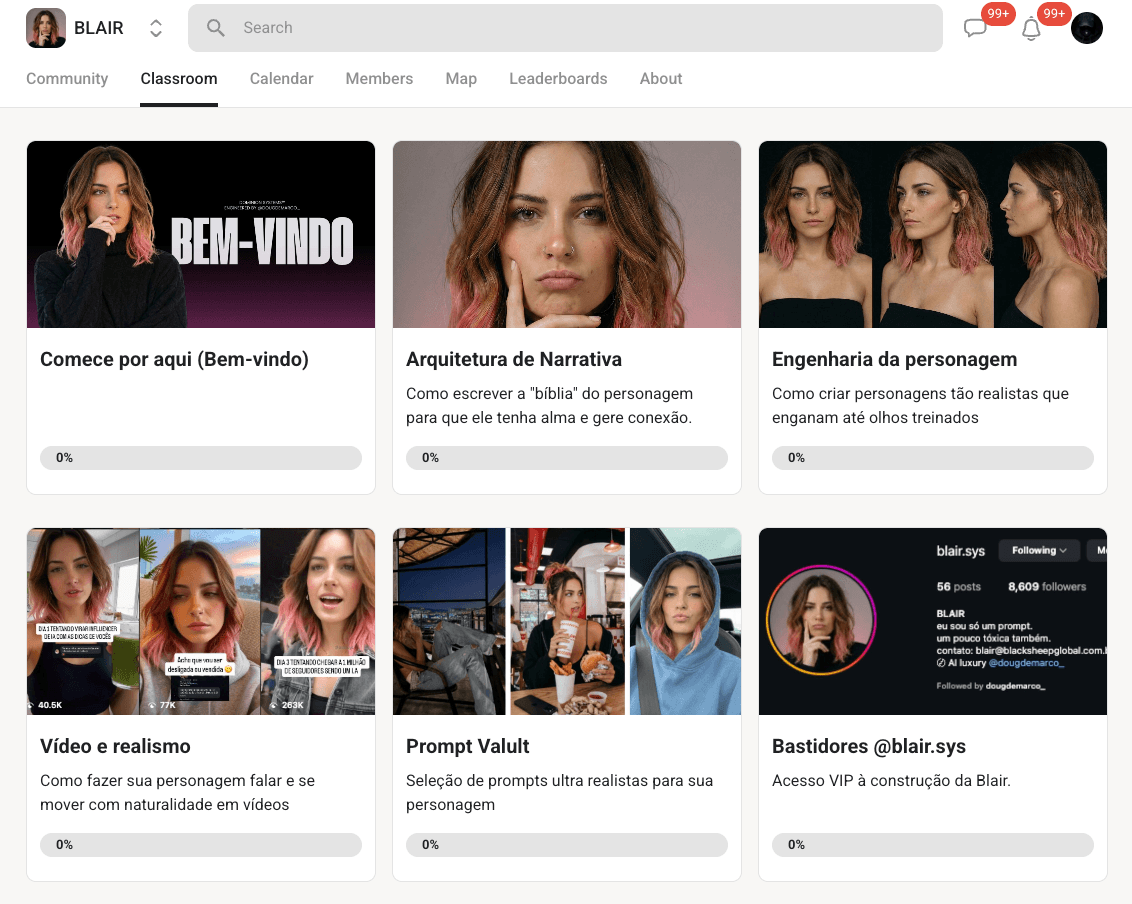Open the Calendar tab
1132x904 pixels.
pyautogui.click(x=281, y=79)
